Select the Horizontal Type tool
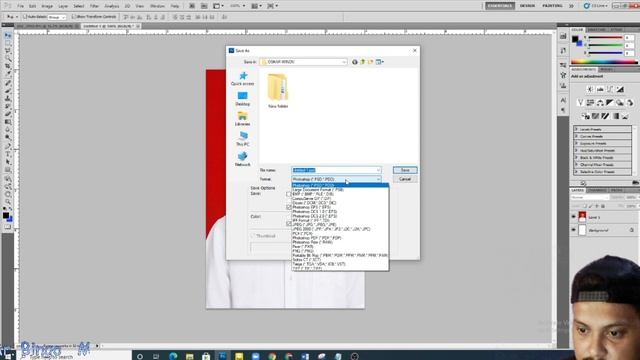Screen dimensions: 640x360 click(8, 154)
